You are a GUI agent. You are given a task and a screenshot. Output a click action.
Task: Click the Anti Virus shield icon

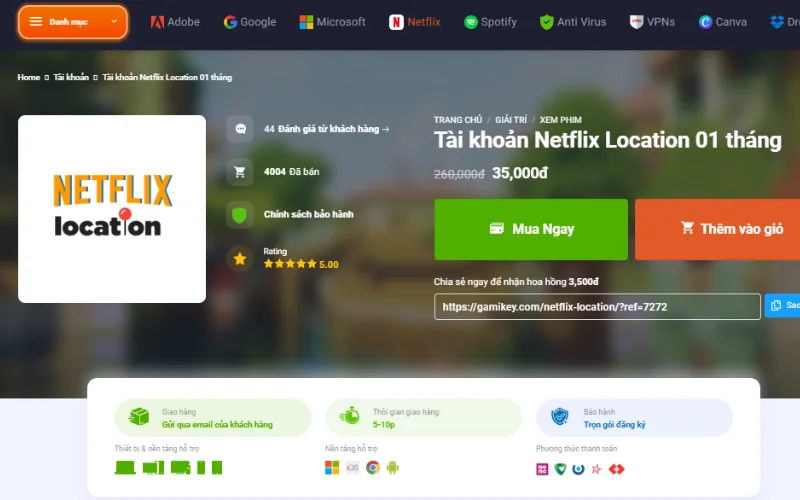pyautogui.click(x=546, y=22)
